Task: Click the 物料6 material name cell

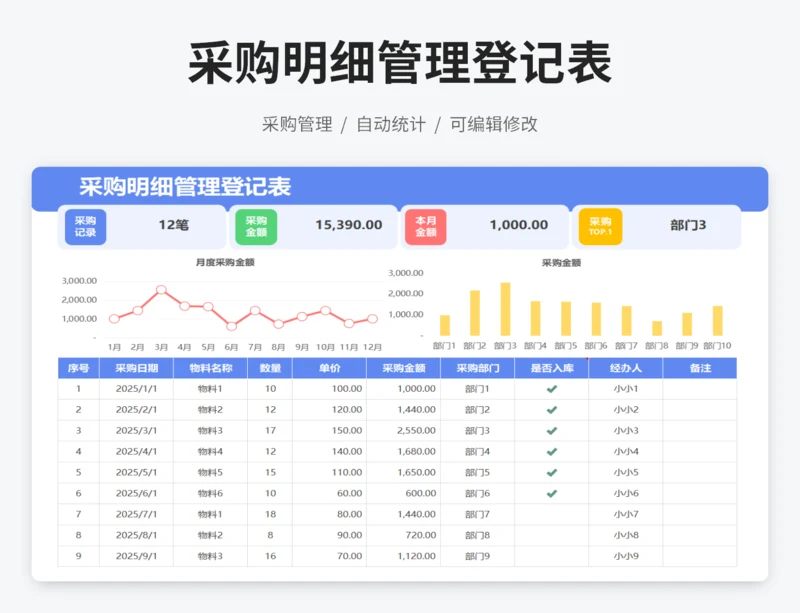Action: pos(210,494)
